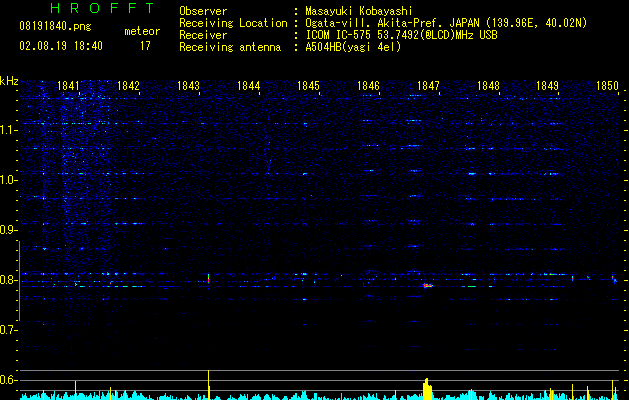
Task: Click the 1850 time axis marker
Action: [607, 86]
